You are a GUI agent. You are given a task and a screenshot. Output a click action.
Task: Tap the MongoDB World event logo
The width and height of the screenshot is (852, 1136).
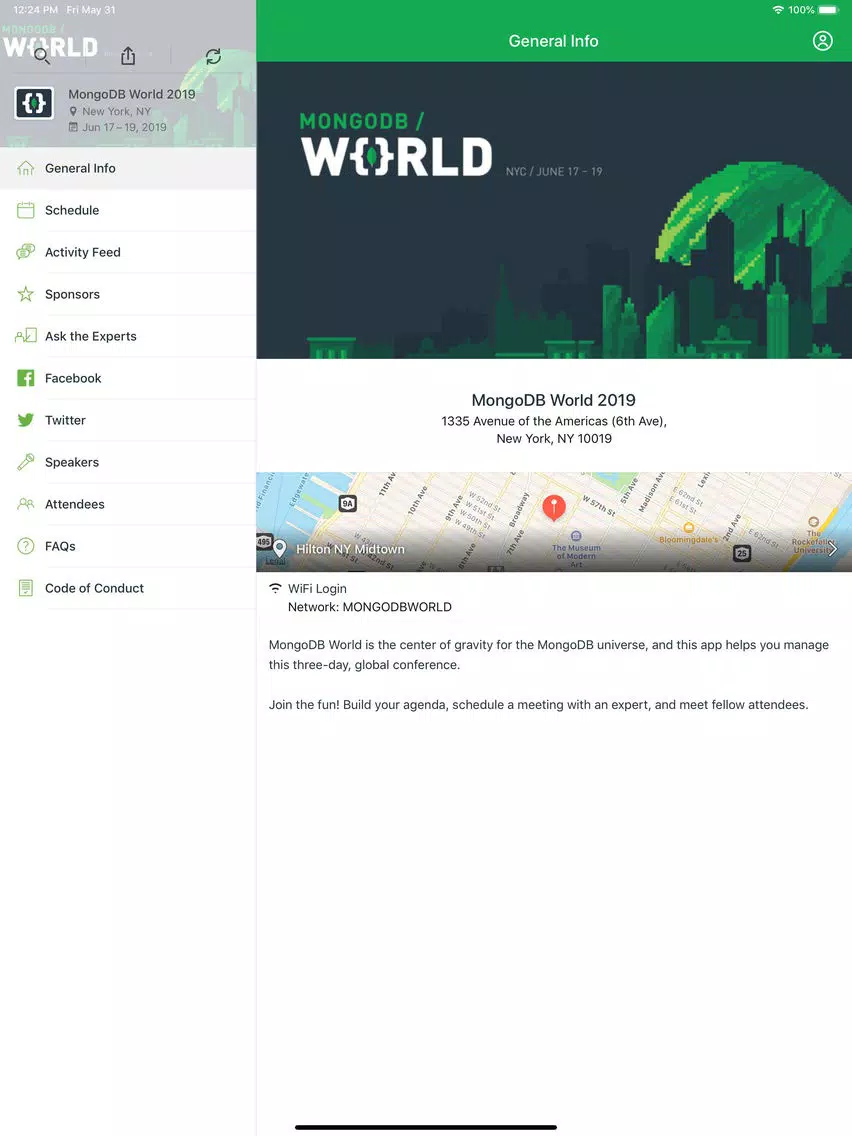(34, 103)
